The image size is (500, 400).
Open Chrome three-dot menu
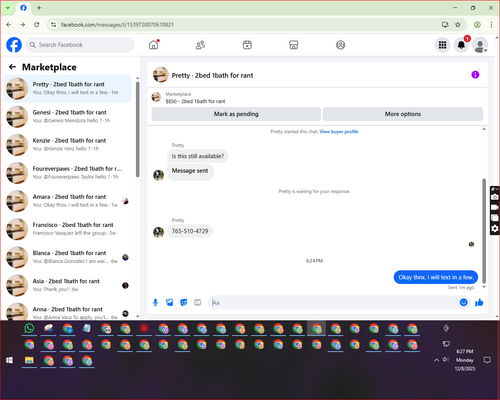click(x=491, y=25)
